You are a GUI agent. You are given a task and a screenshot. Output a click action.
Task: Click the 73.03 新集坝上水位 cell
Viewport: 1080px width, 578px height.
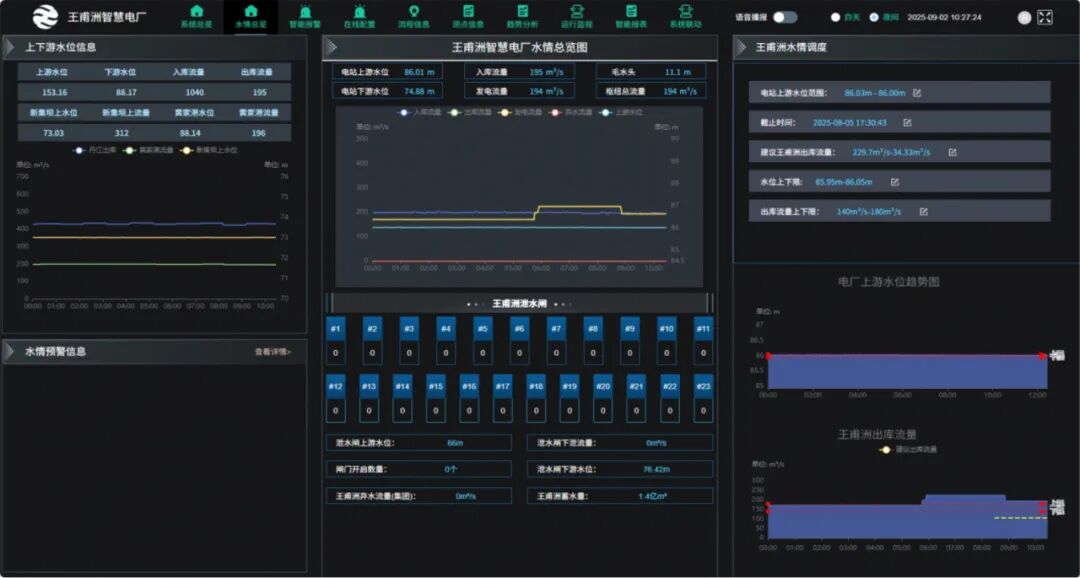(53, 133)
